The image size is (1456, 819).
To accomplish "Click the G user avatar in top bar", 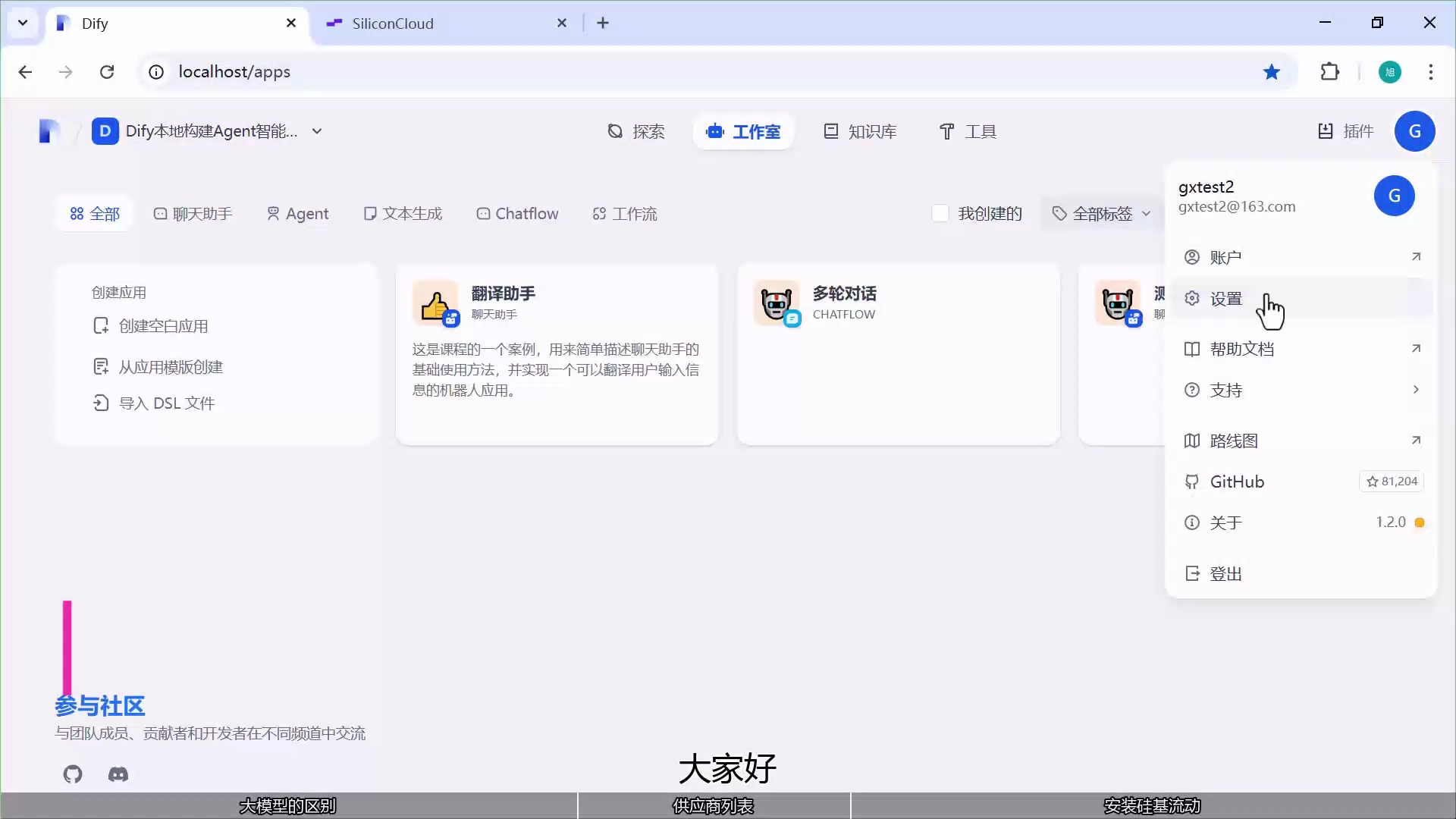I will tap(1414, 131).
